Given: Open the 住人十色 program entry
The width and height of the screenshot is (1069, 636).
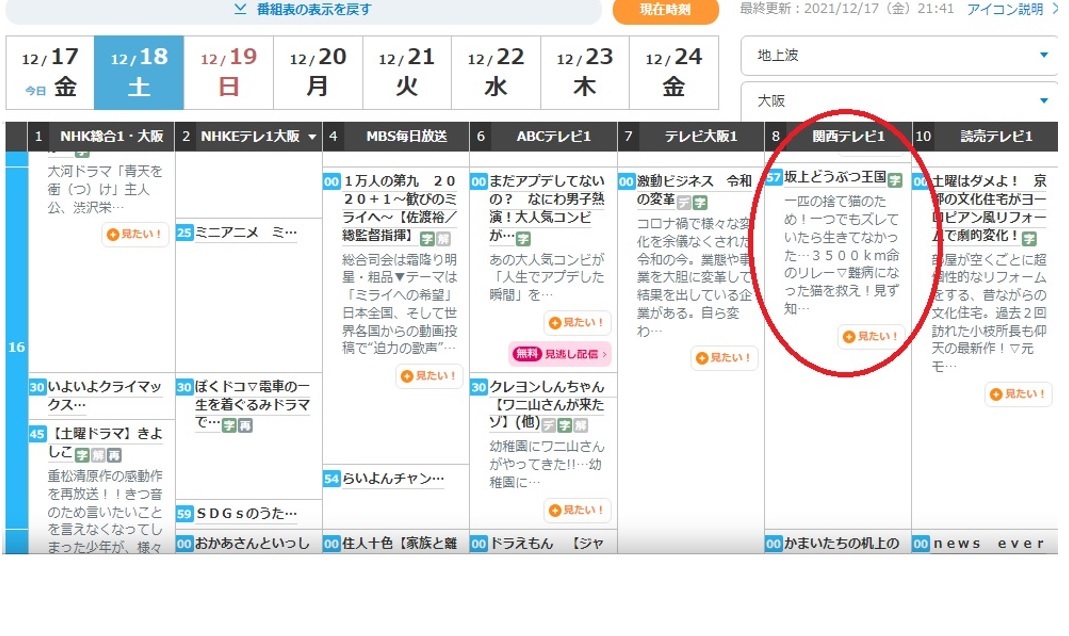Looking at the screenshot, I should [x=400, y=544].
